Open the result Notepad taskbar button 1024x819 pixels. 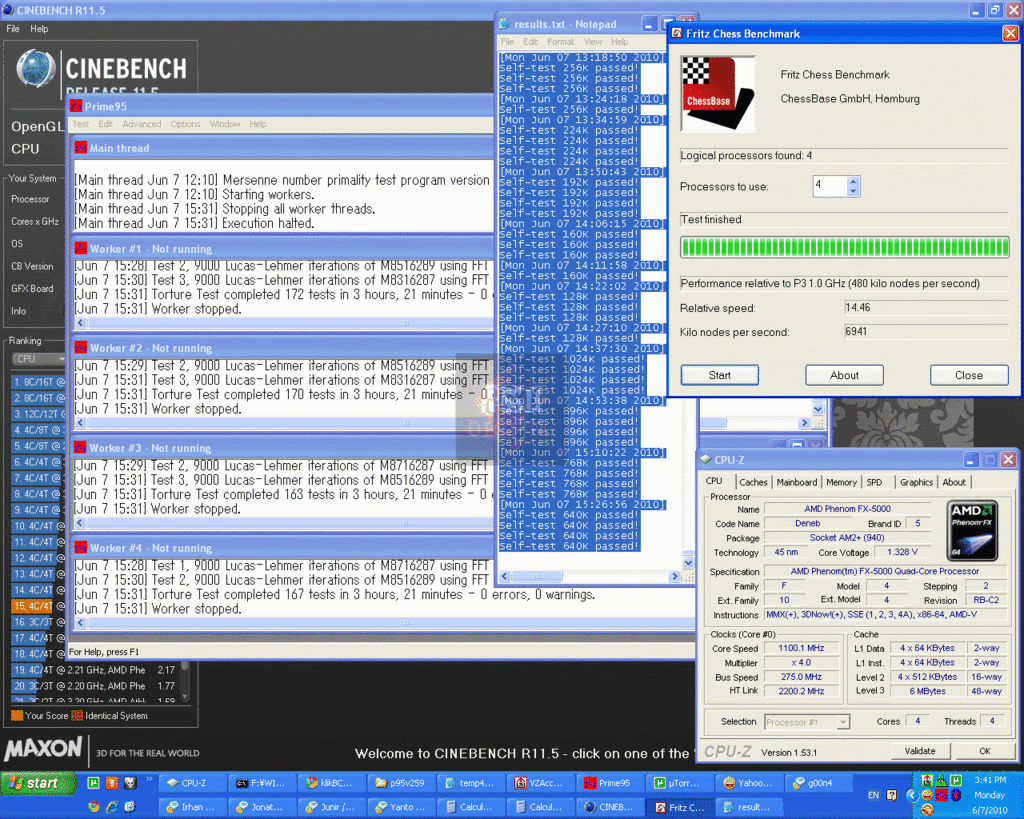(748, 807)
